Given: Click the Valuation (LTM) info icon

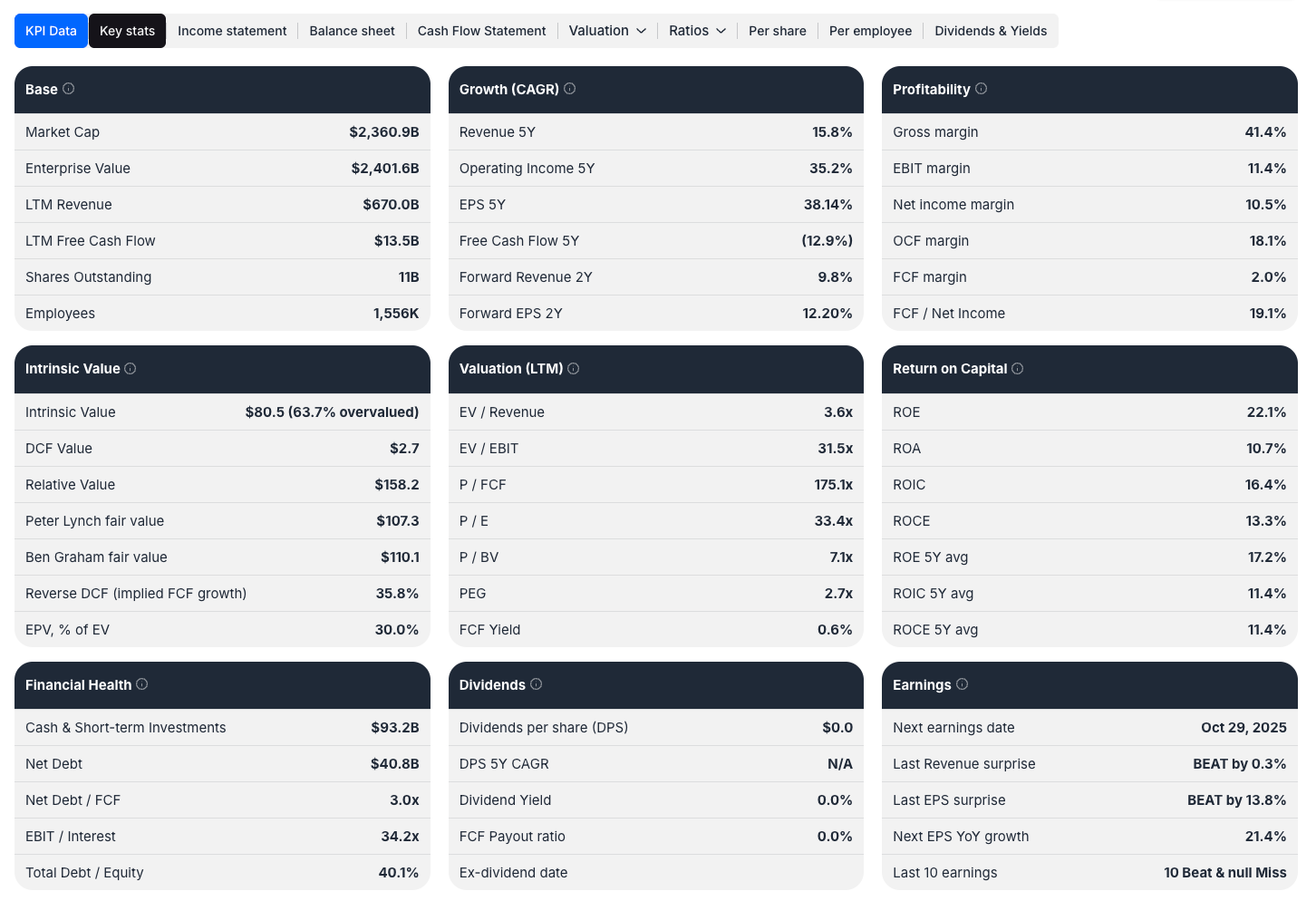Looking at the screenshot, I should [x=573, y=369].
